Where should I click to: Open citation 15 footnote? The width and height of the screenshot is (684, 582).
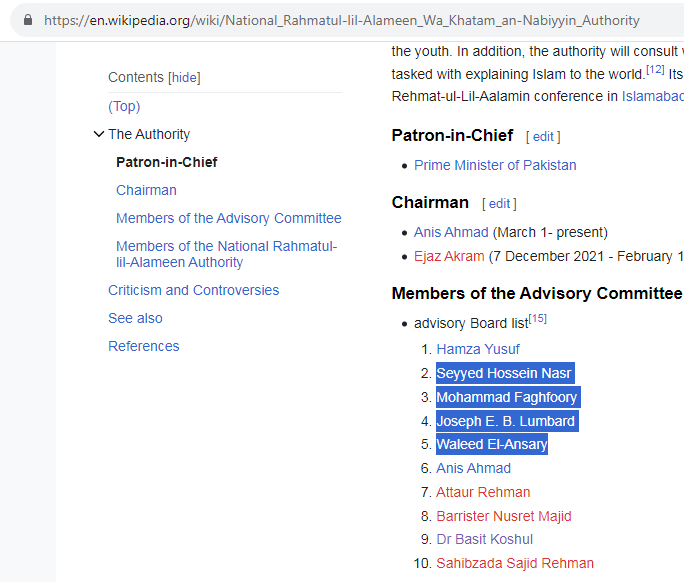(x=537, y=318)
